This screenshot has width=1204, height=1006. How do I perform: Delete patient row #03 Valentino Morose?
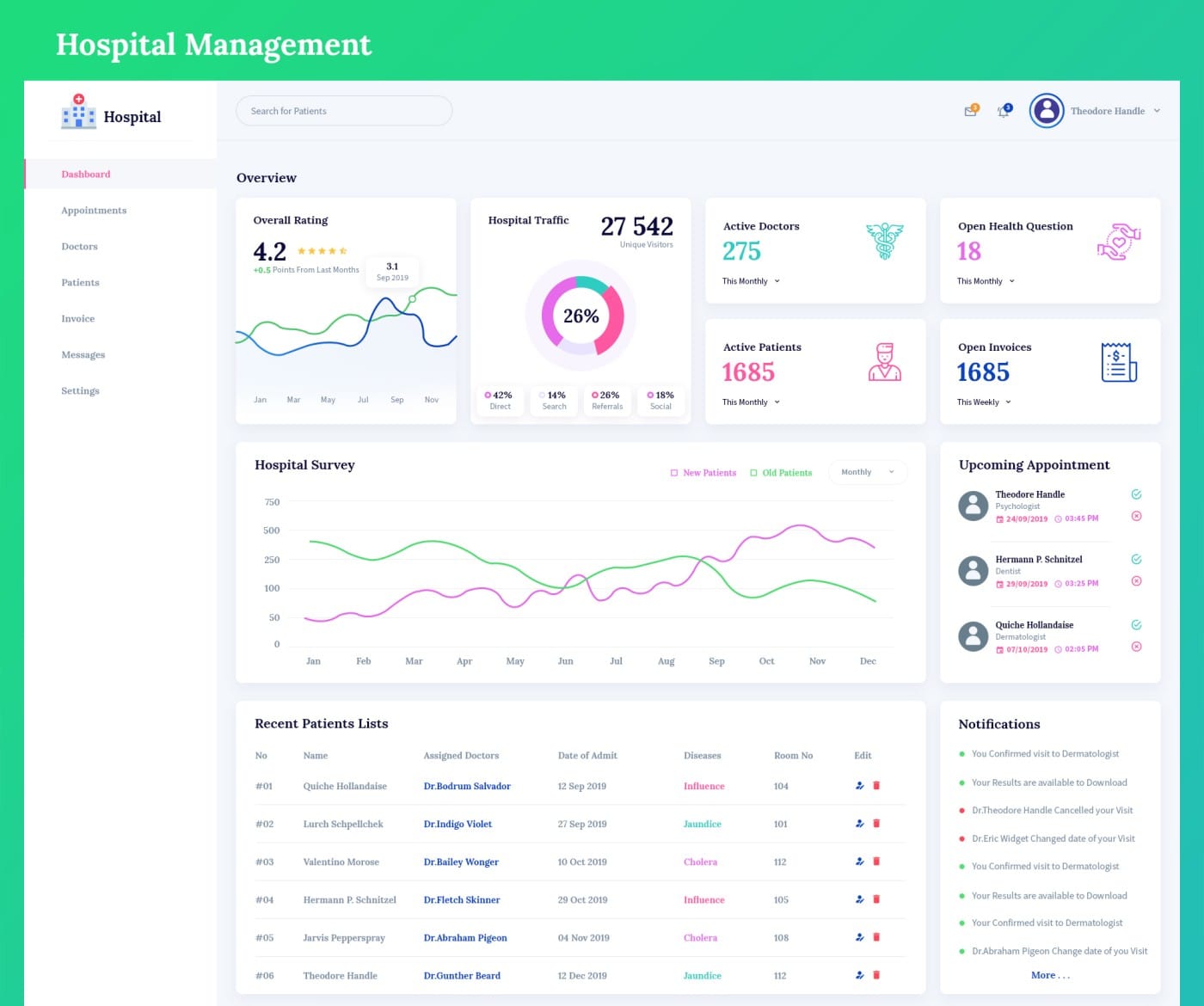(876, 862)
